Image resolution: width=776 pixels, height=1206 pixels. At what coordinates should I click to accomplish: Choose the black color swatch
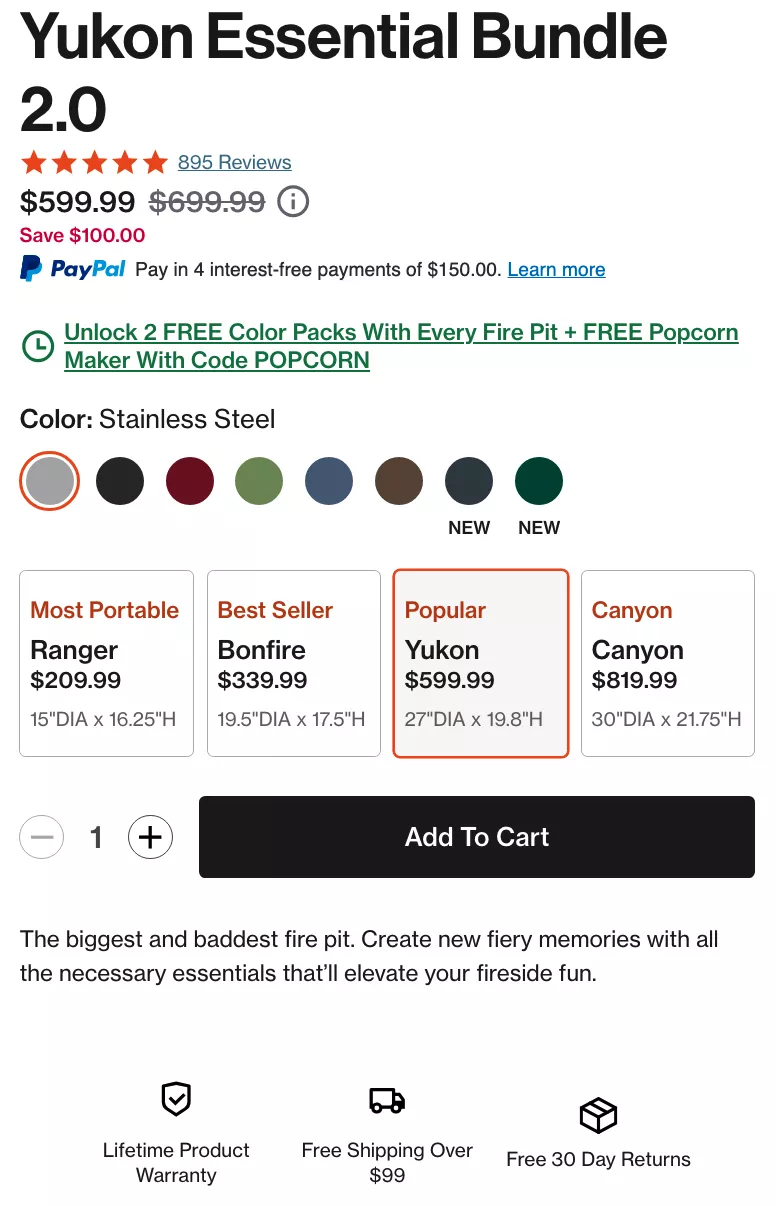click(x=120, y=482)
